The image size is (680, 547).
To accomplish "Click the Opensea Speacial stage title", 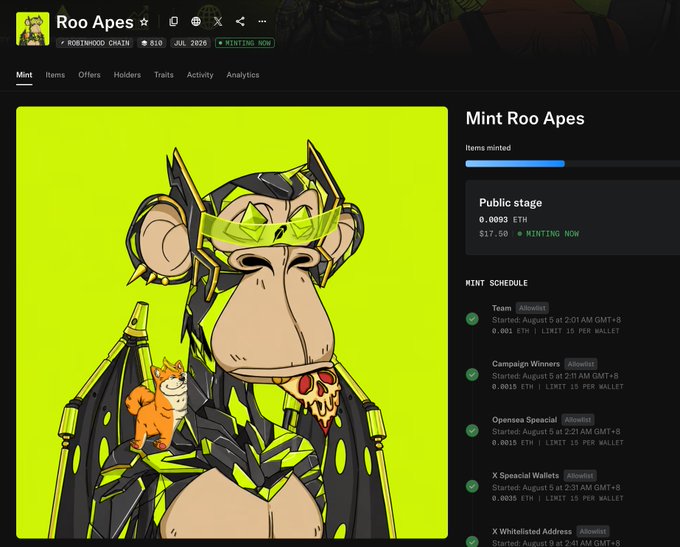I will tap(524, 420).
